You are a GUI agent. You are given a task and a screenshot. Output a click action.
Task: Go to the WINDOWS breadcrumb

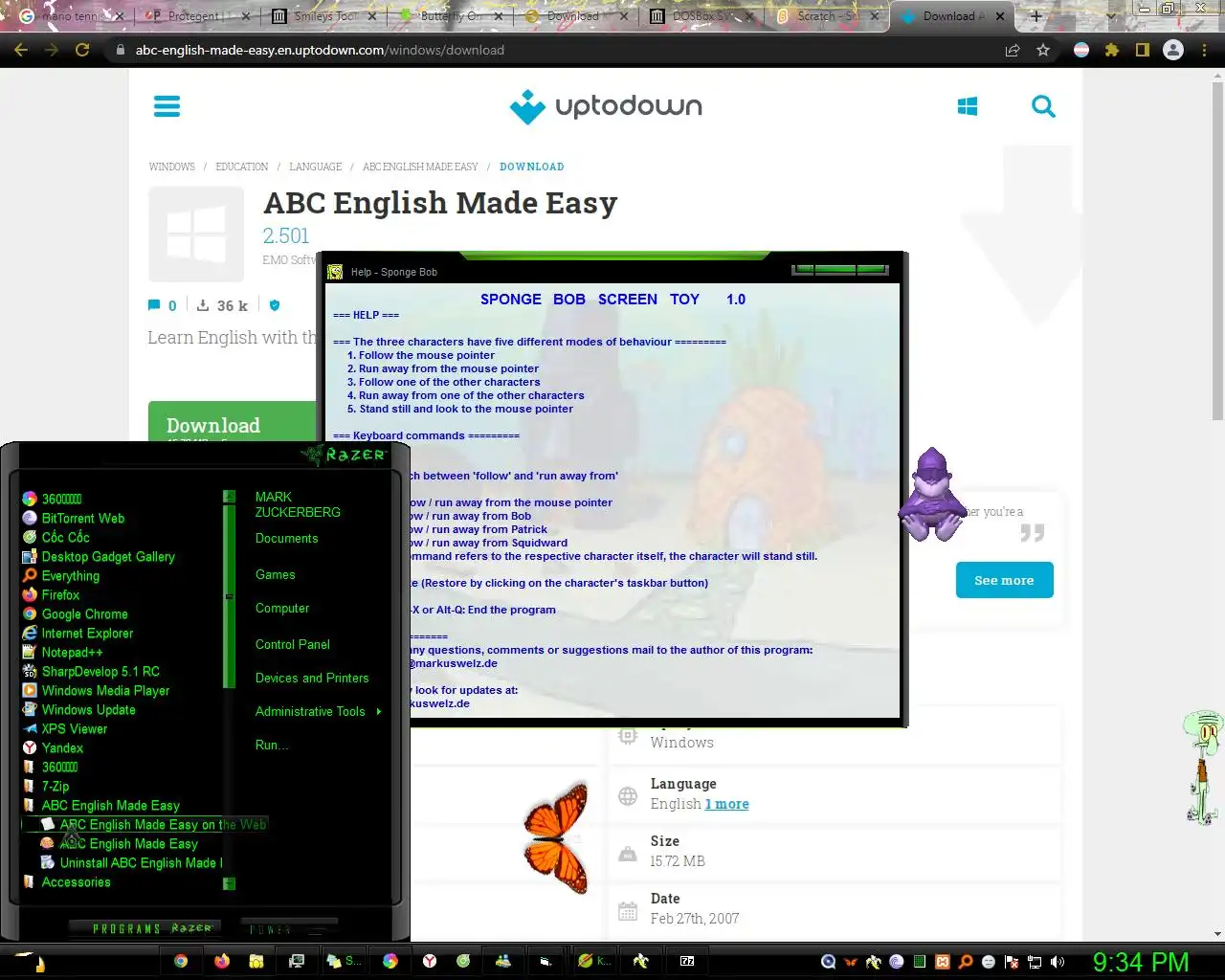point(171,167)
